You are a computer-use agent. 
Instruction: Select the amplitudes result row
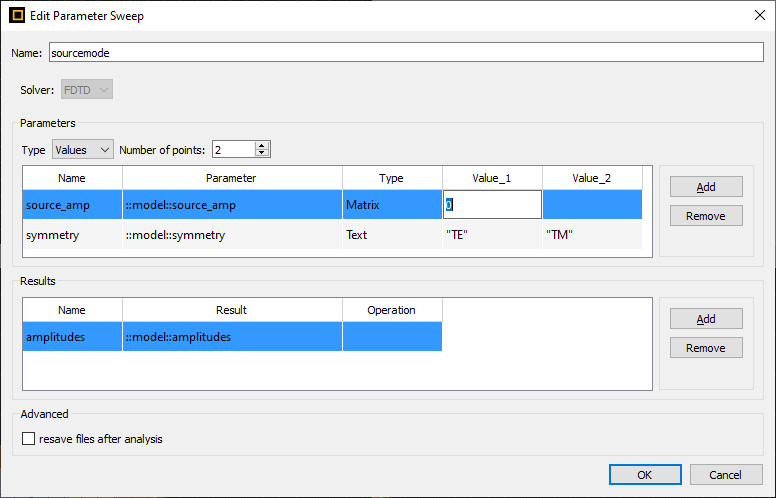click(72, 337)
